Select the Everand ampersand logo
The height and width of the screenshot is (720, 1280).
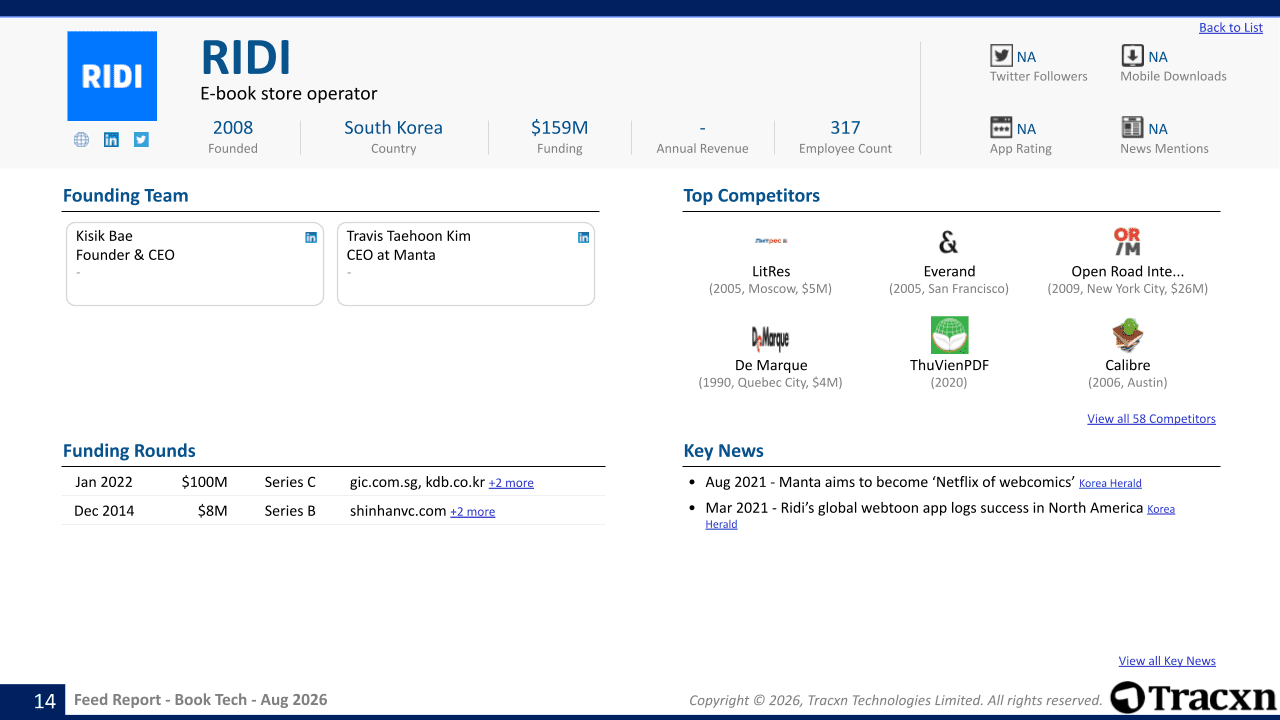949,242
